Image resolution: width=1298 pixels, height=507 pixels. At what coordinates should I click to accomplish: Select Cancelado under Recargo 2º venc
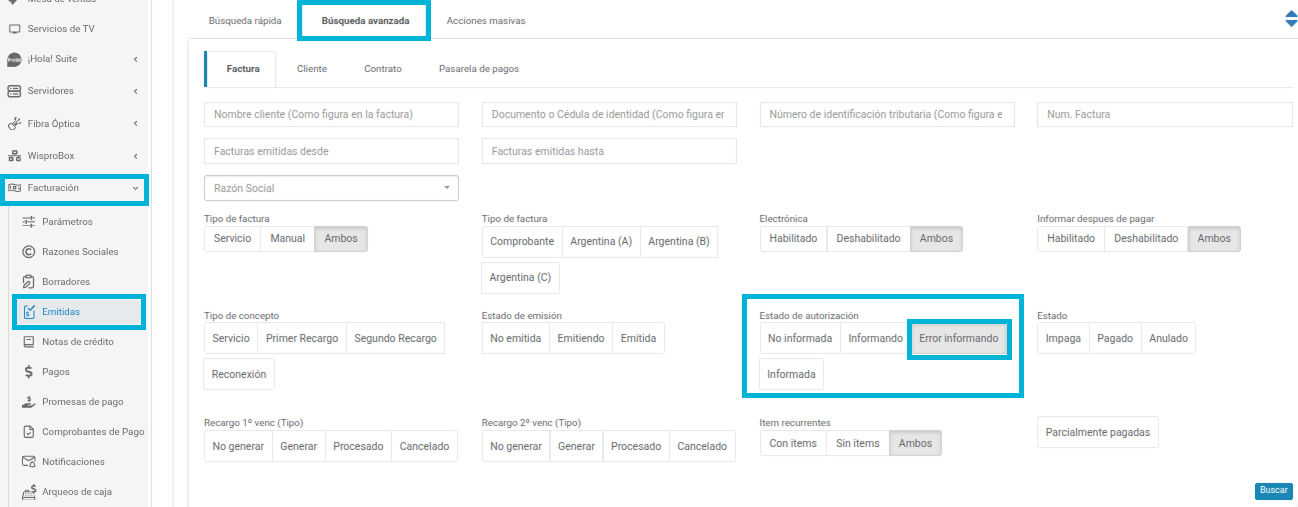(702, 446)
